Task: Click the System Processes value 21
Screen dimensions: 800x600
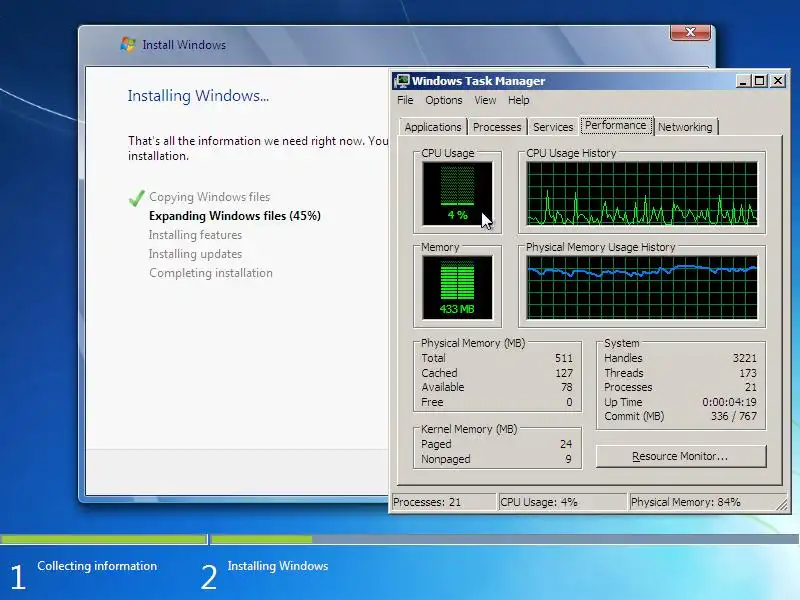Action: coord(751,387)
